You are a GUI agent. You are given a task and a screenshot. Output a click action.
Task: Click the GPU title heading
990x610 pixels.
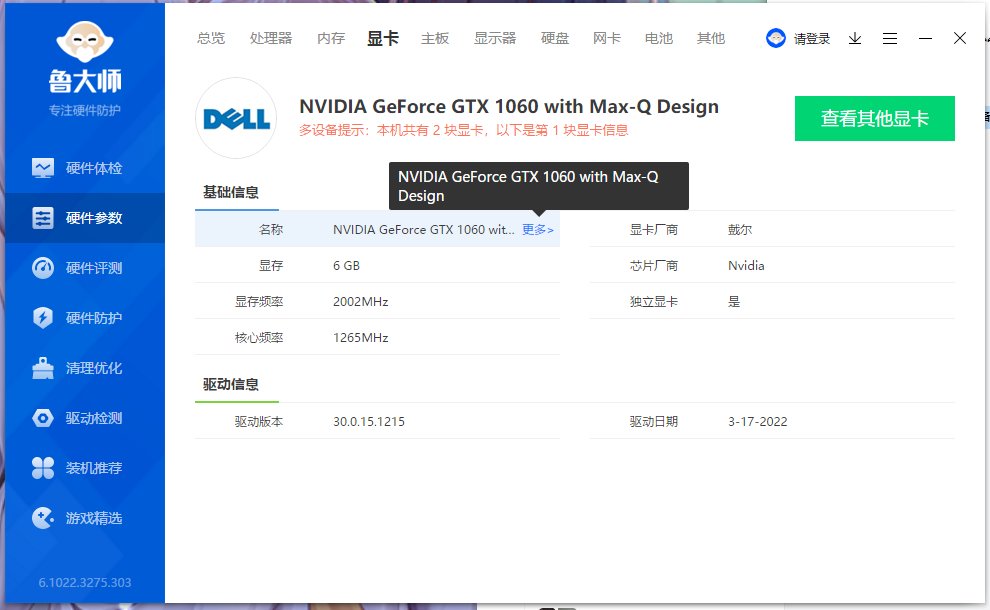pyautogui.click(x=509, y=106)
